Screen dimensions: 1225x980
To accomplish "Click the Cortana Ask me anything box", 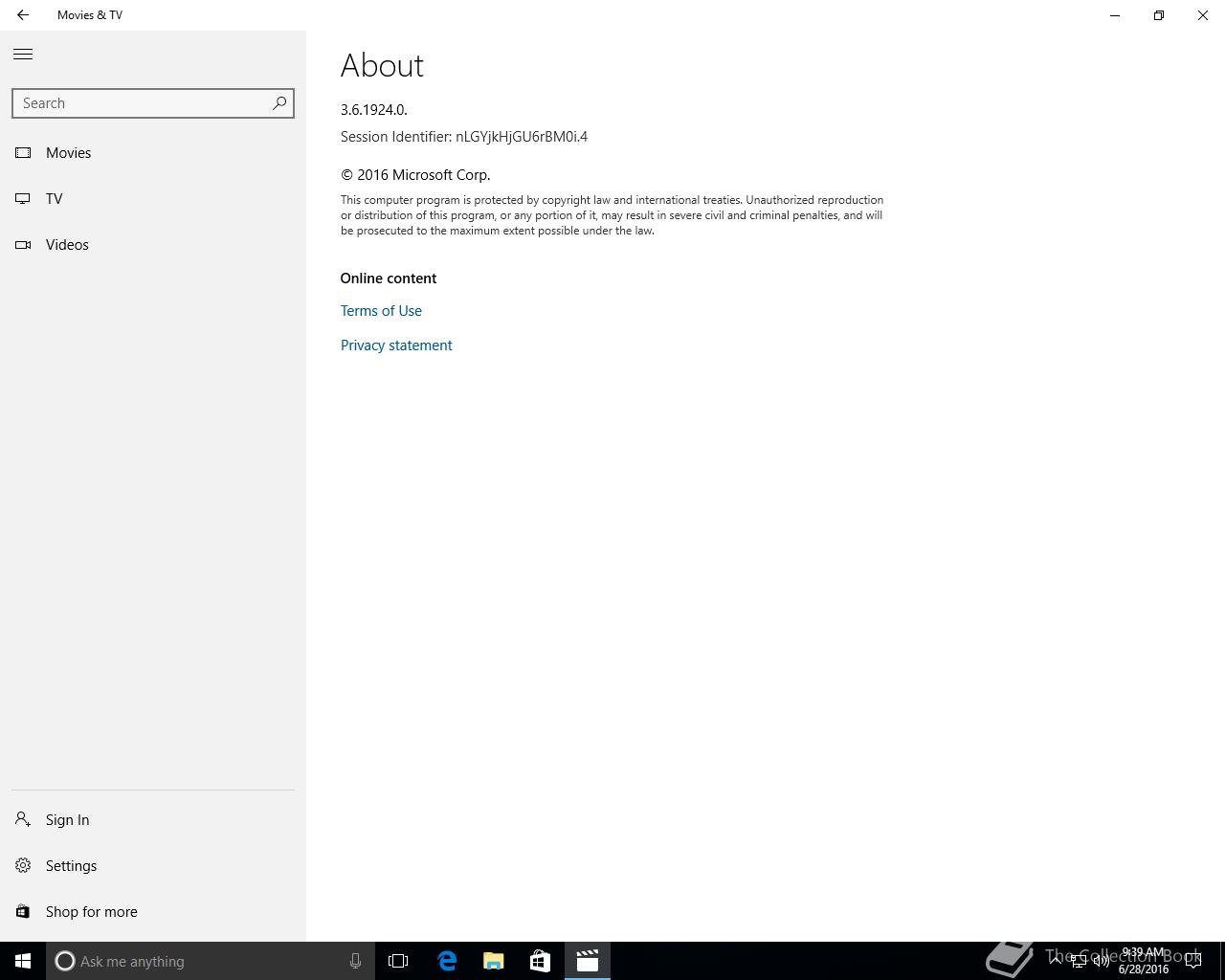I will 211,961.
